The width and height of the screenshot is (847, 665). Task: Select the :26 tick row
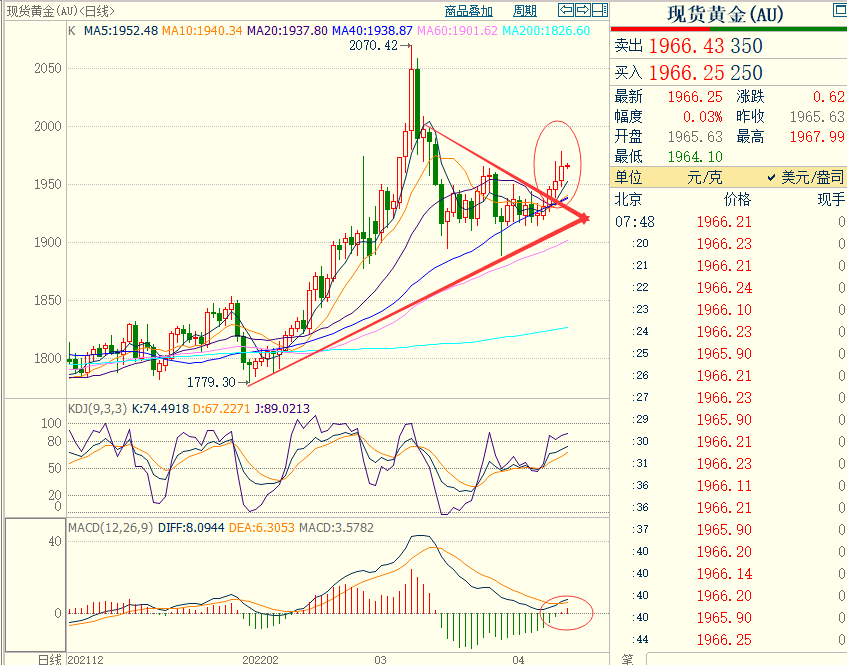pos(730,376)
